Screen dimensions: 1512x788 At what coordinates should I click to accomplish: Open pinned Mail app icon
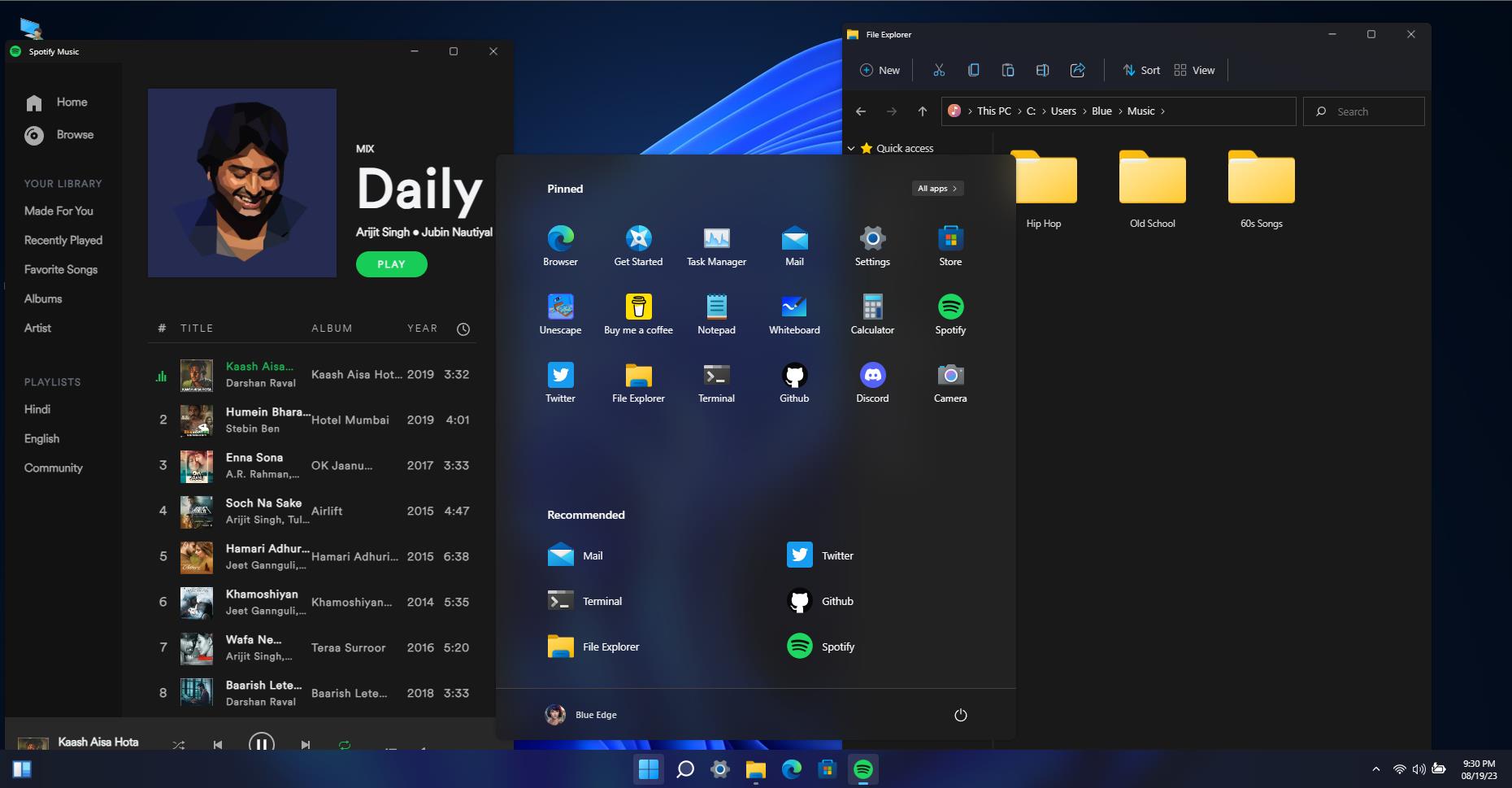794,246
